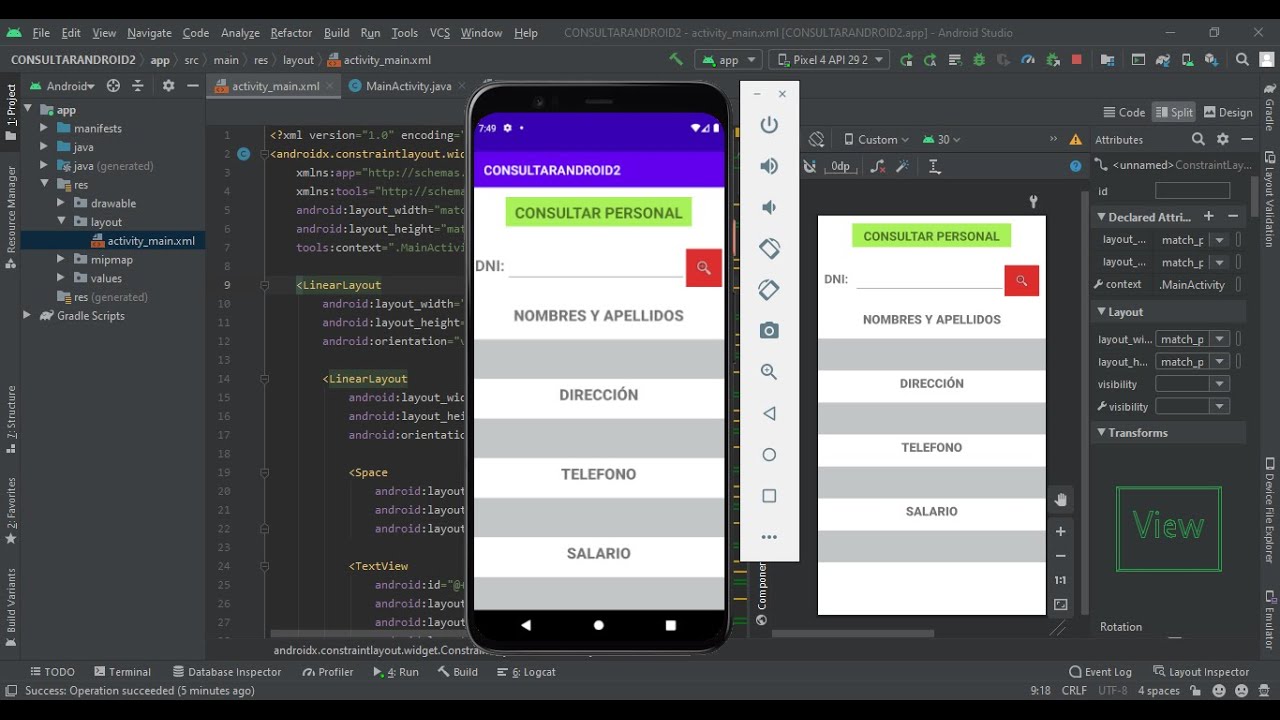Collapse the Declared Attributes section
Viewport: 1280px width, 720px height.
[x=1102, y=217]
